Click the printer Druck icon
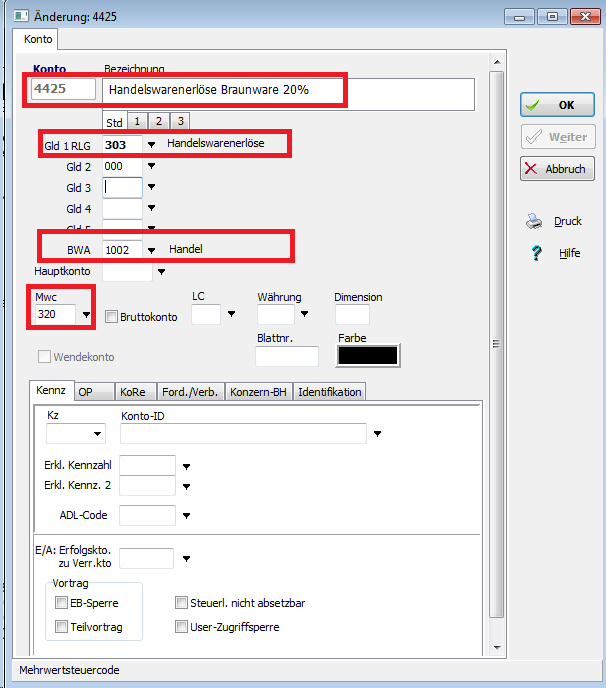 [535, 221]
